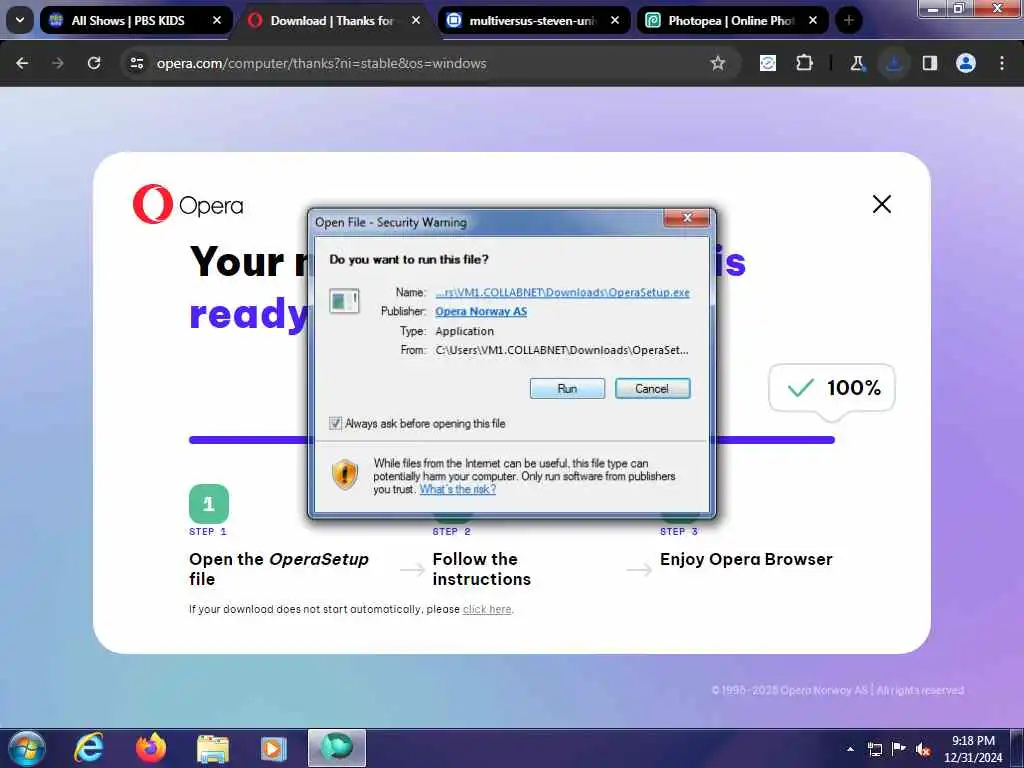This screenshot has height=768, width=1024.
Task: Toggle Always ask before opening this file
Action: pos(335,423)
